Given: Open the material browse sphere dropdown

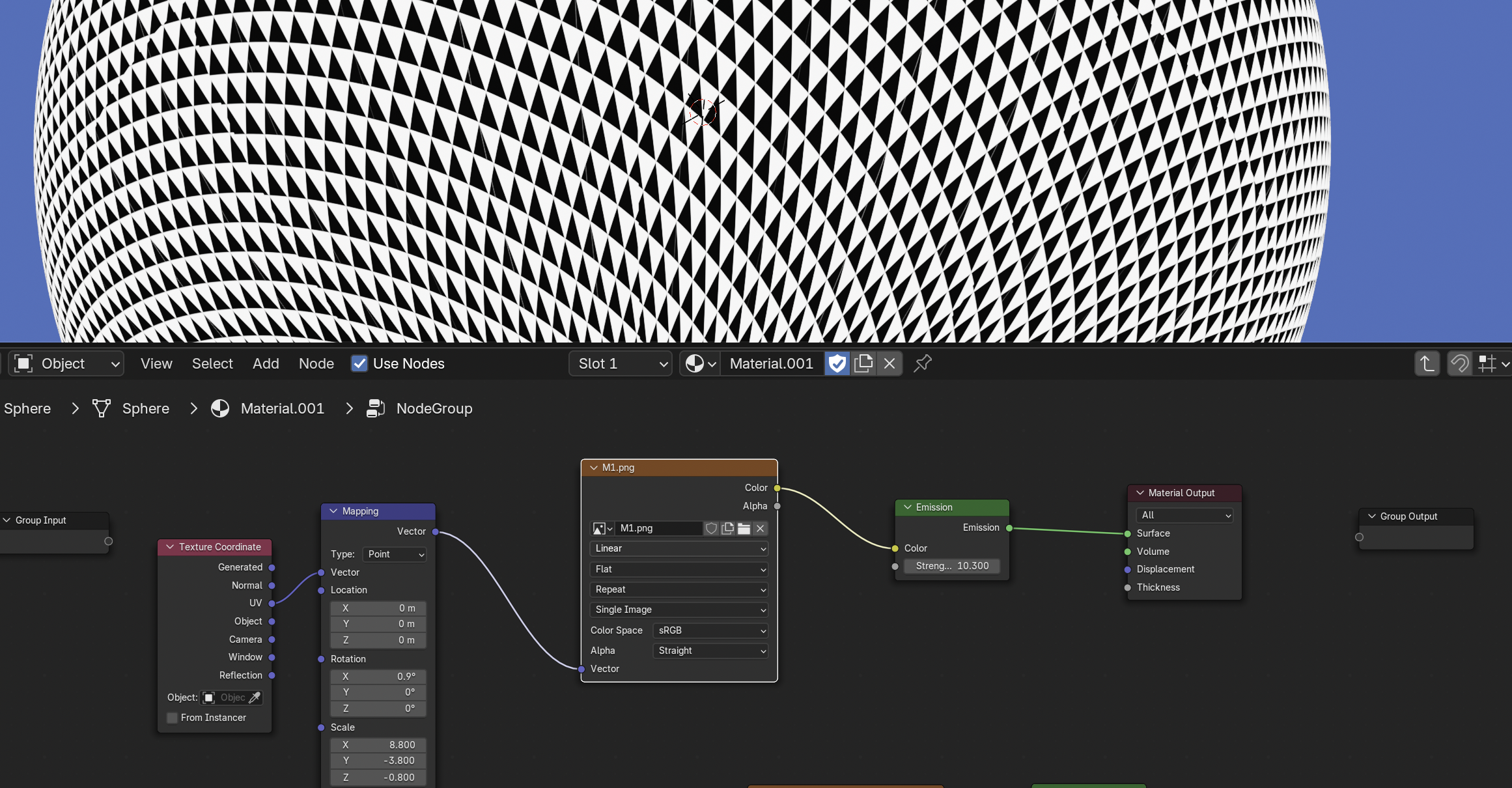Looking at the screenshot, I should (701, 363).
